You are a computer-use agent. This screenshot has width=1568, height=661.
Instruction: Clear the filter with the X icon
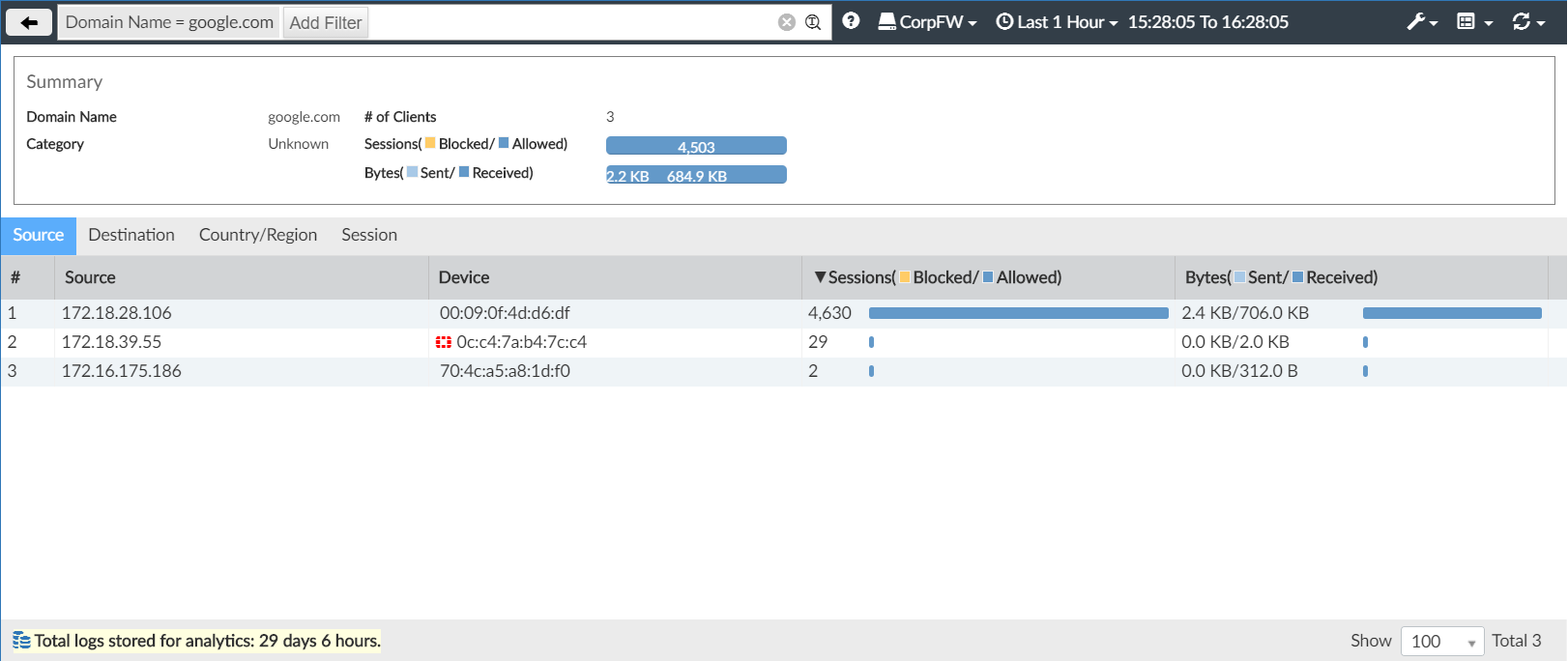click(x=787, y=22)
